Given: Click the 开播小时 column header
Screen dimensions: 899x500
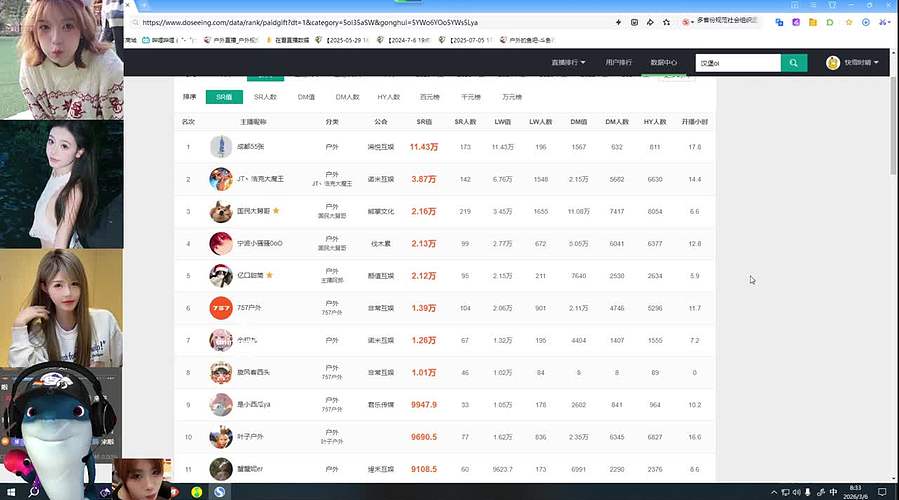Looking at the screenshot, I should [694, 122].
